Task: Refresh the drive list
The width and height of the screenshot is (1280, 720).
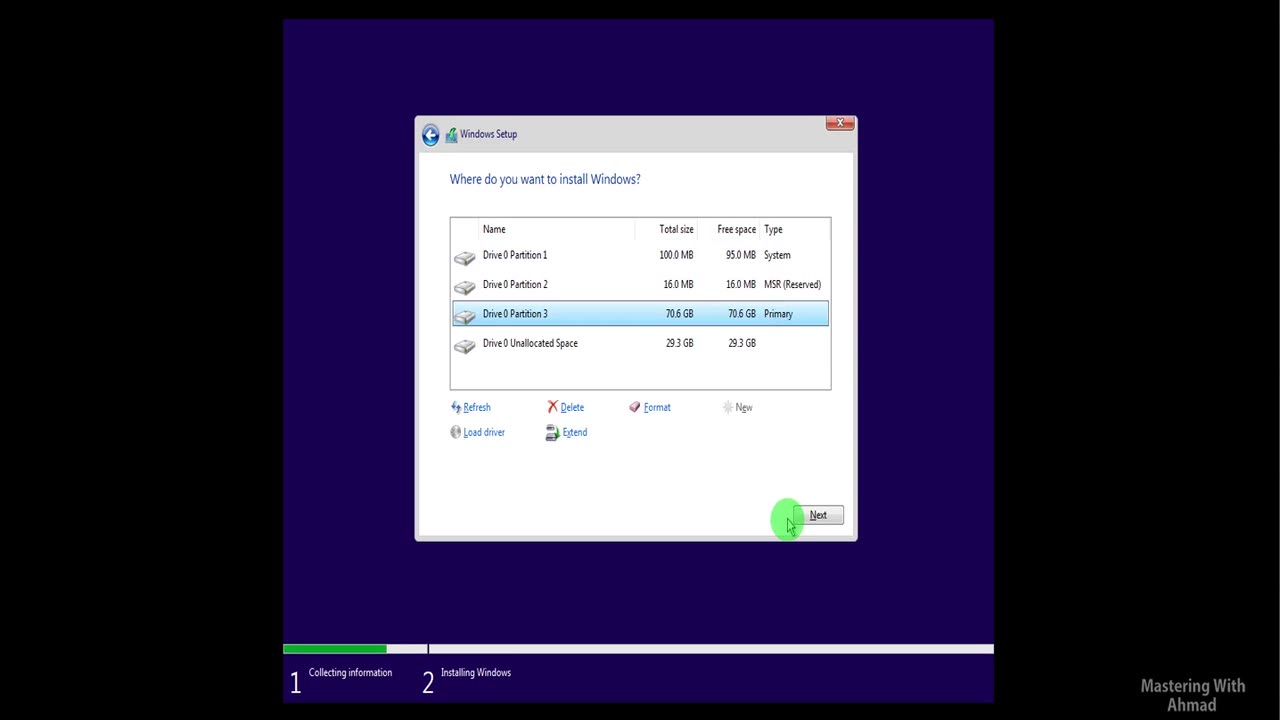Action: 477,407
